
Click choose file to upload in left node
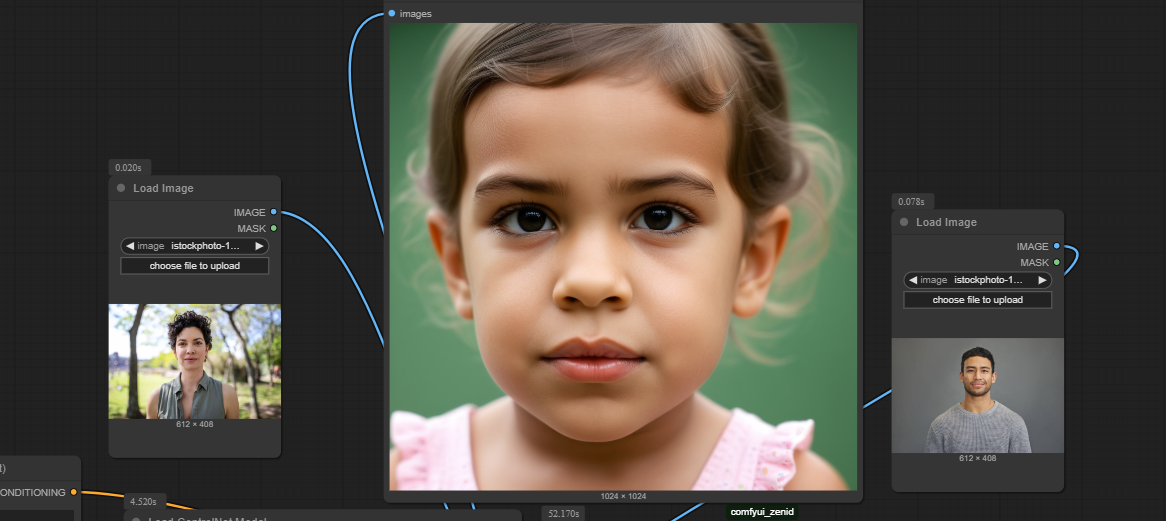(x=195, y=266)
